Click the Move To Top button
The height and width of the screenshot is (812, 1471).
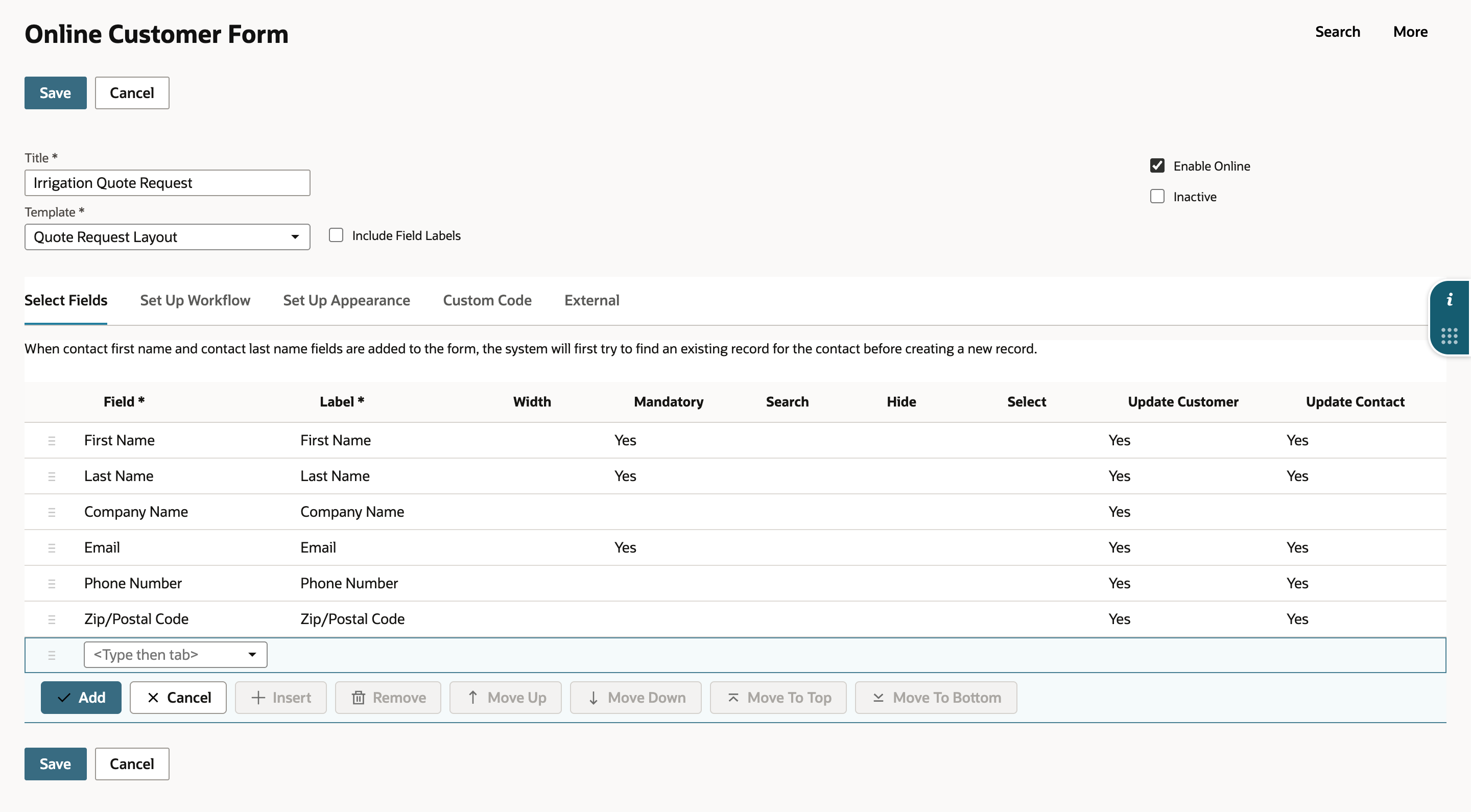click(778, 698)
